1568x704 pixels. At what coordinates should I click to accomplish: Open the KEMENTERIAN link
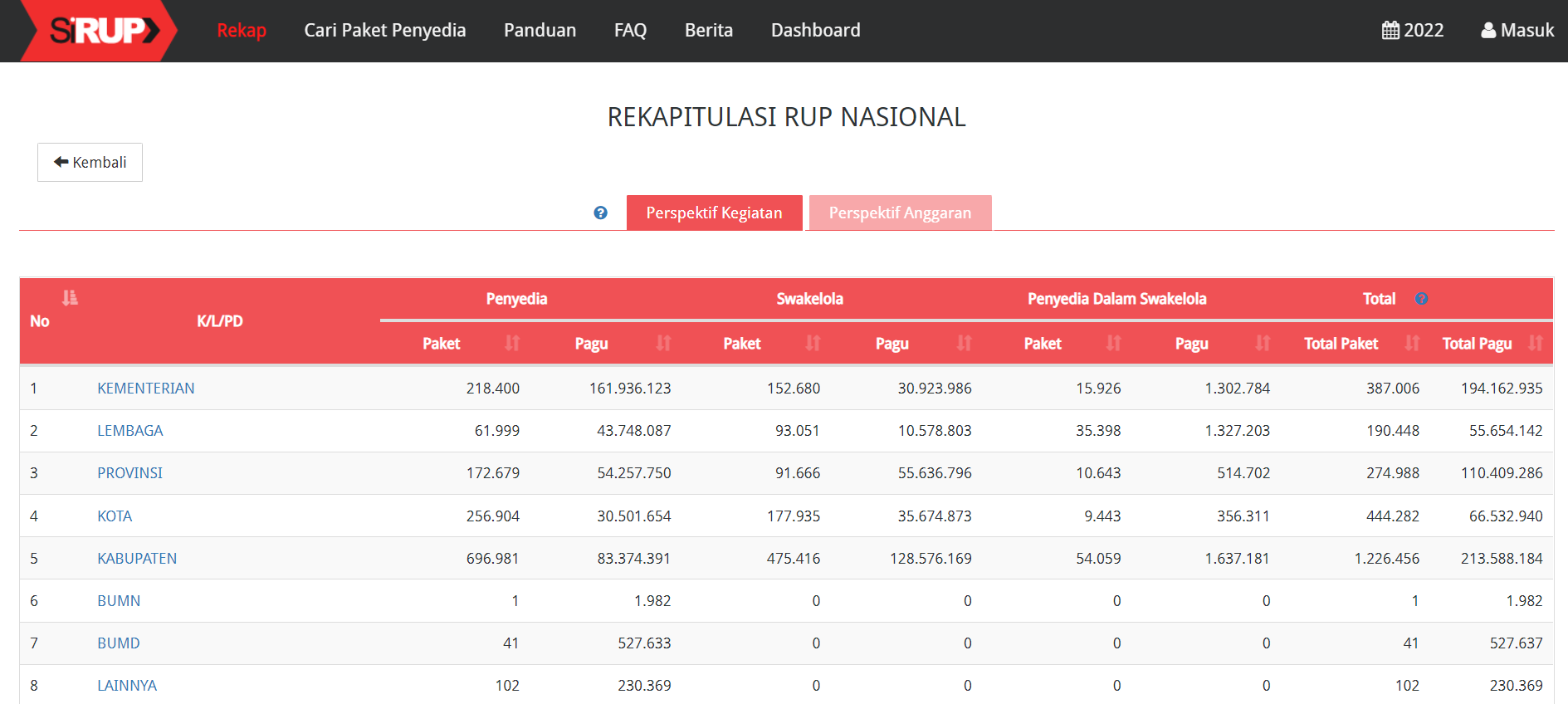coord(146,389)
